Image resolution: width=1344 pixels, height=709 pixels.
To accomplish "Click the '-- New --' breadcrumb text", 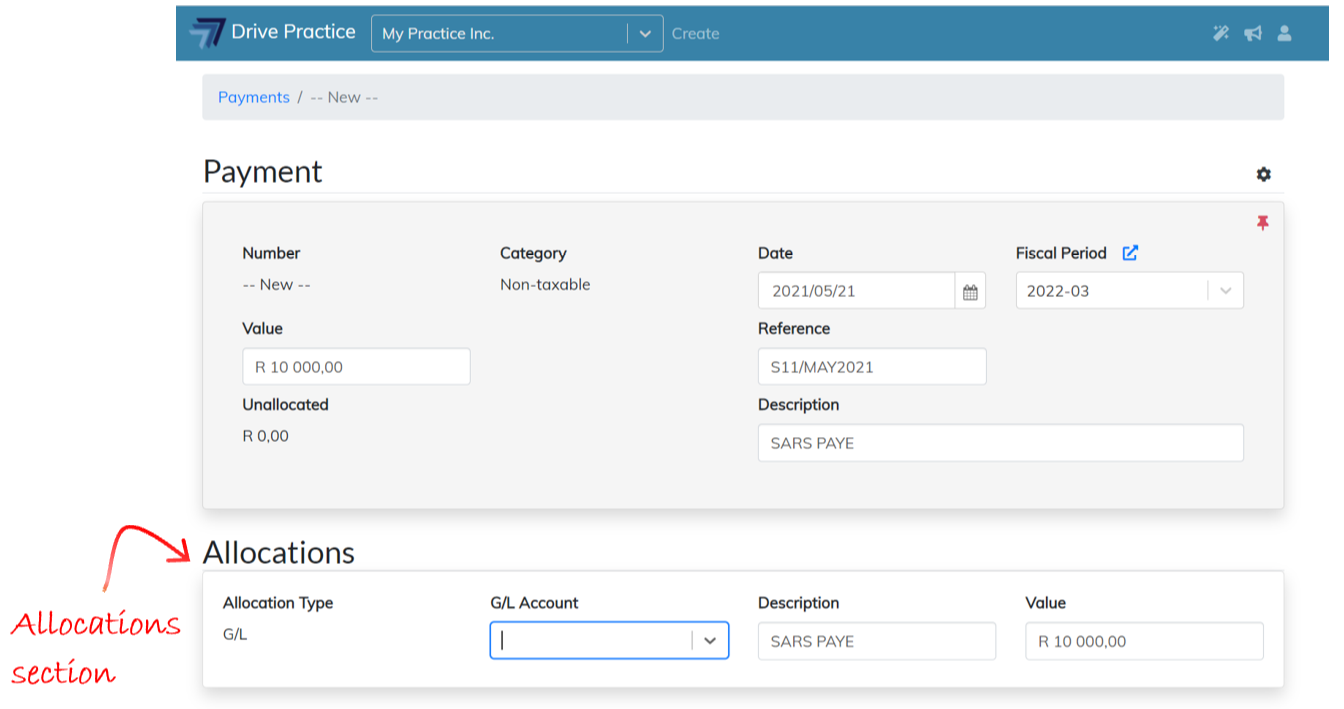I will [344, 97].
